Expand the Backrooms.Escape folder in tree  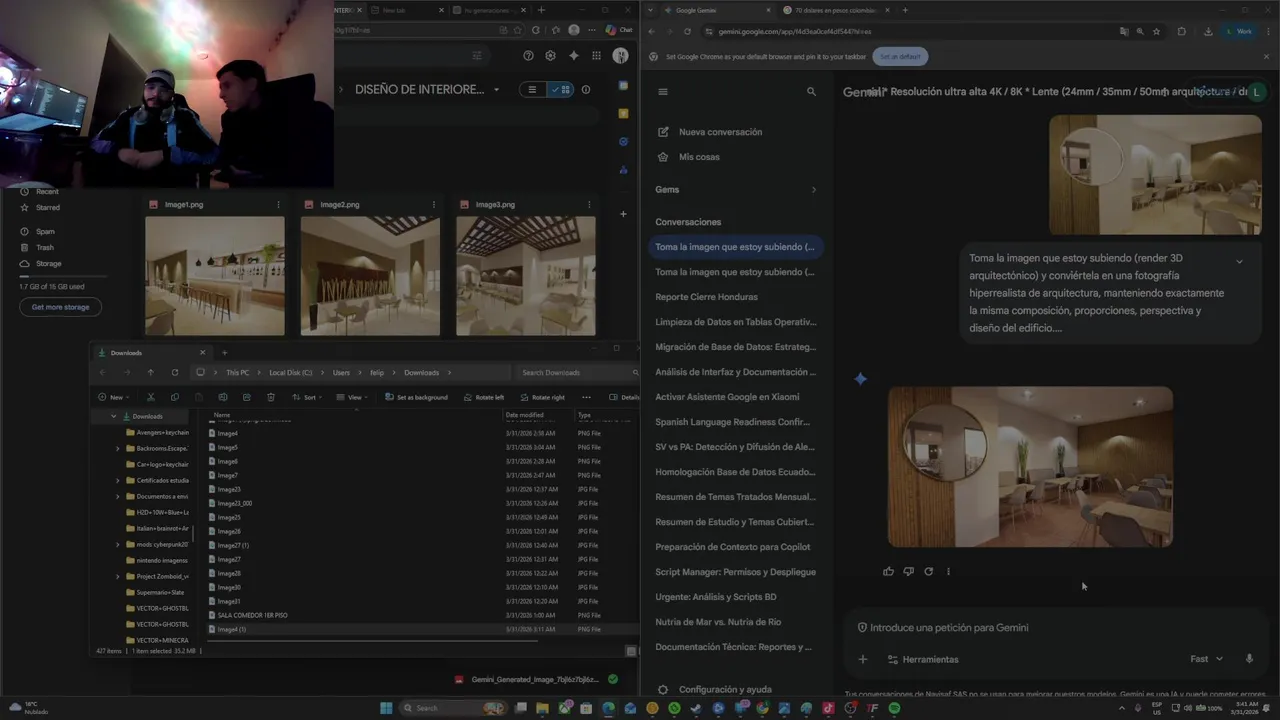click(x=117, y=449)
